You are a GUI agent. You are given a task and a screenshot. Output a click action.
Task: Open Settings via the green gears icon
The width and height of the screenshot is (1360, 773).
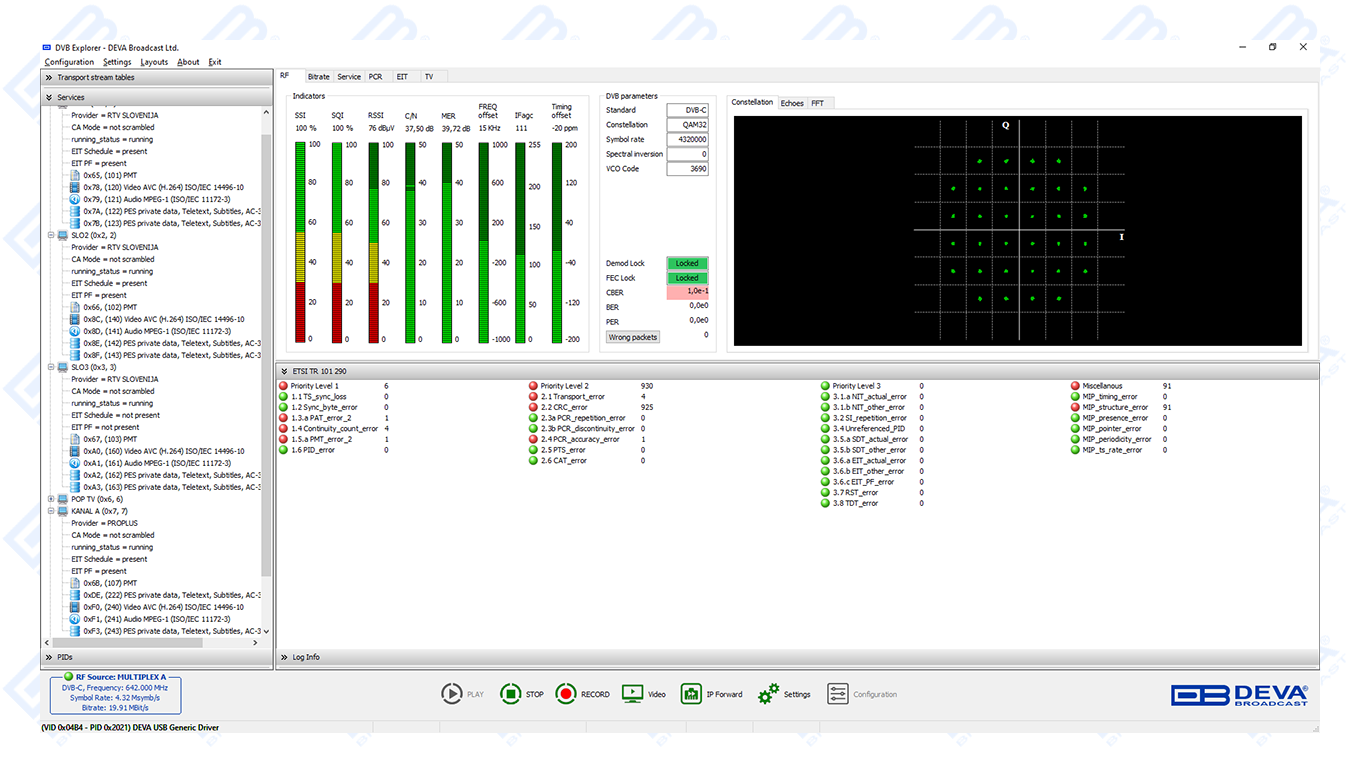(768, 694)
